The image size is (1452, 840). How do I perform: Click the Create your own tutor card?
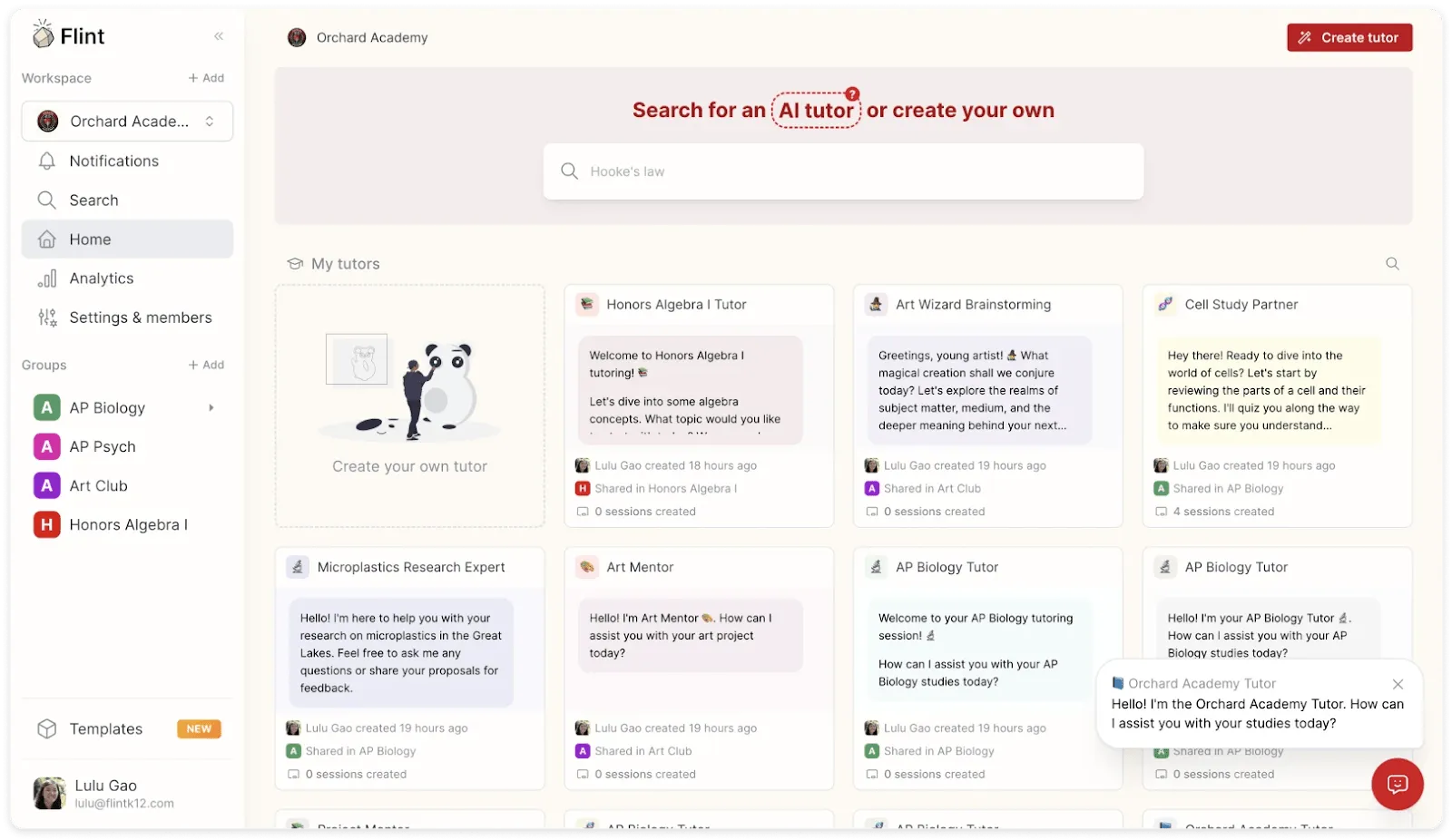coord(410,405)
